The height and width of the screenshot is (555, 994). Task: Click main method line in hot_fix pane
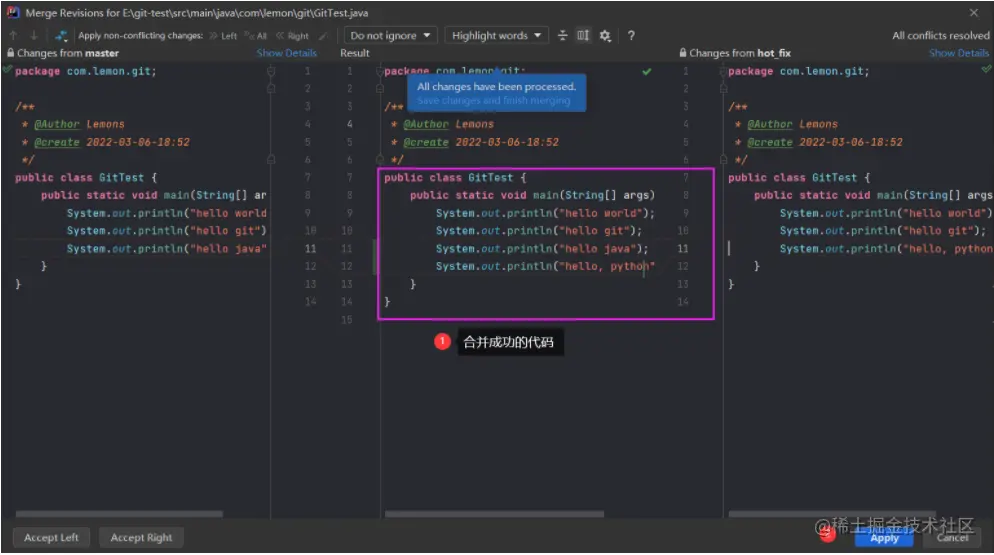[873, 195]
